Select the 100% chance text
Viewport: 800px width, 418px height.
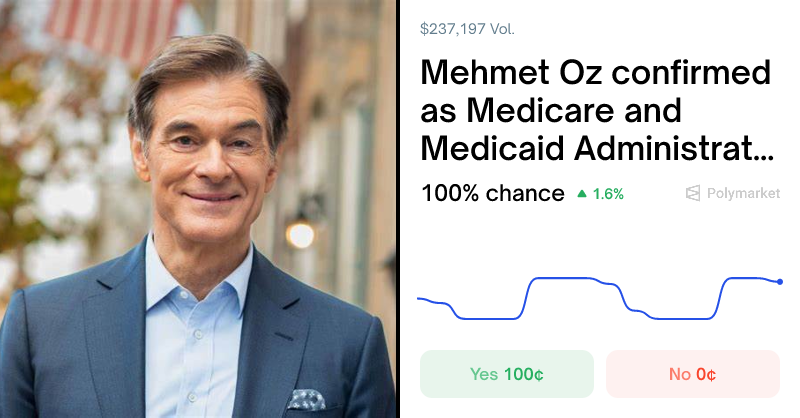[x=492, y=193]
